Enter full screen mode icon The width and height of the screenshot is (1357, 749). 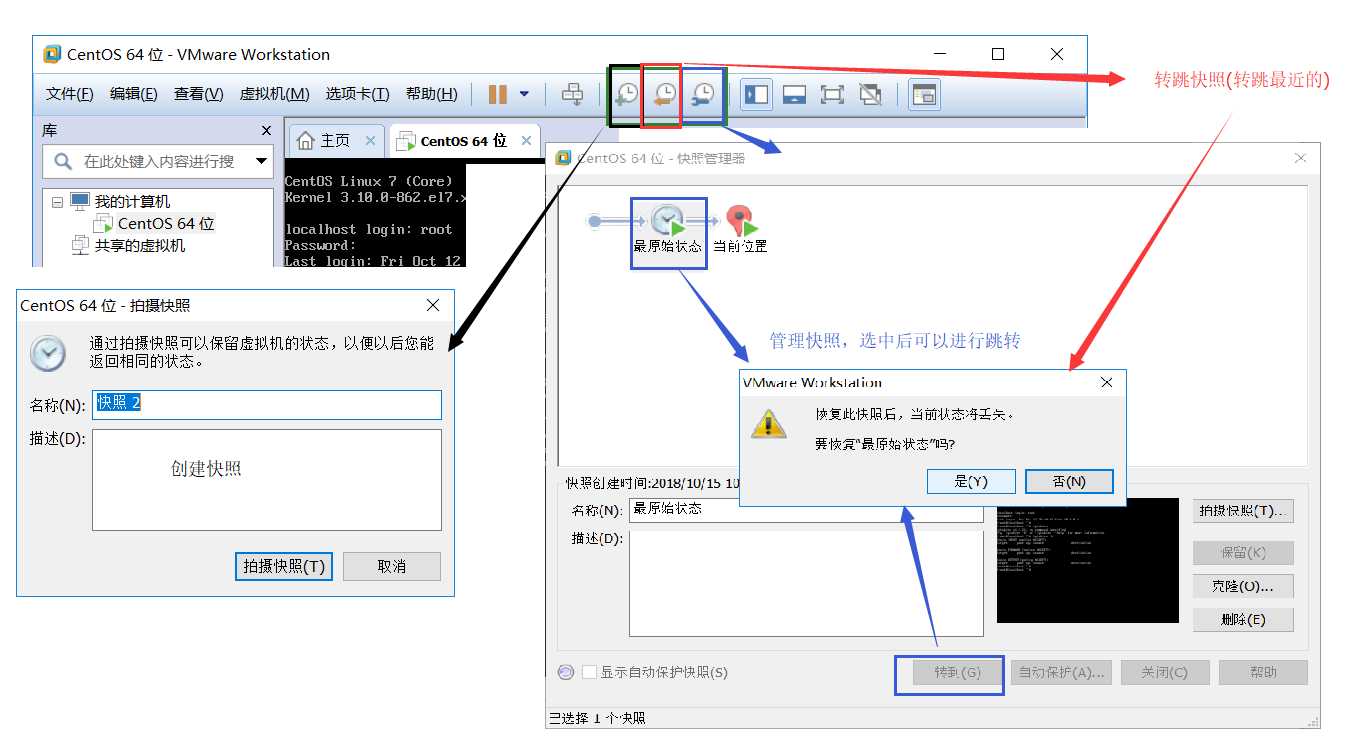(x=832, y=94)
